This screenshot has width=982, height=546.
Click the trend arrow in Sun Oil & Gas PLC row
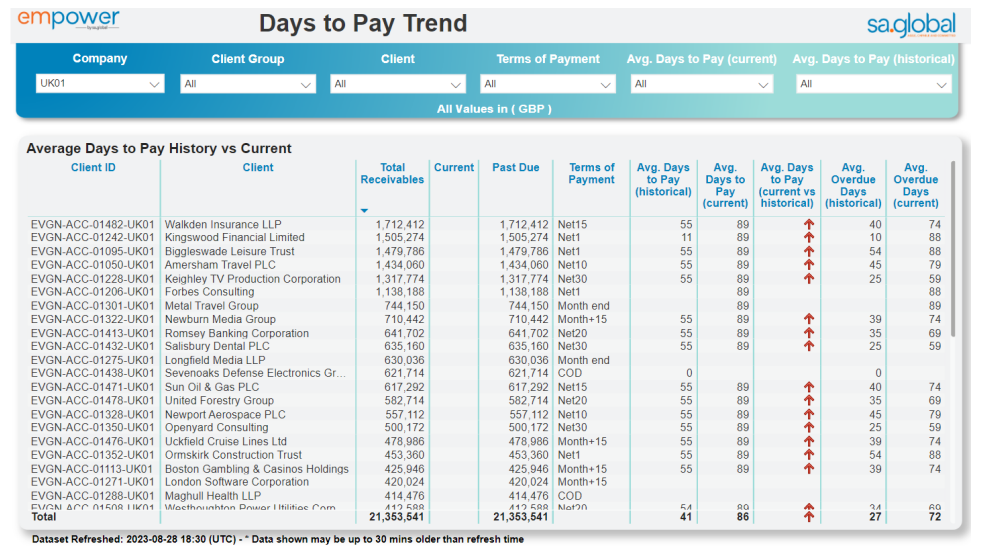coord(809,387)
